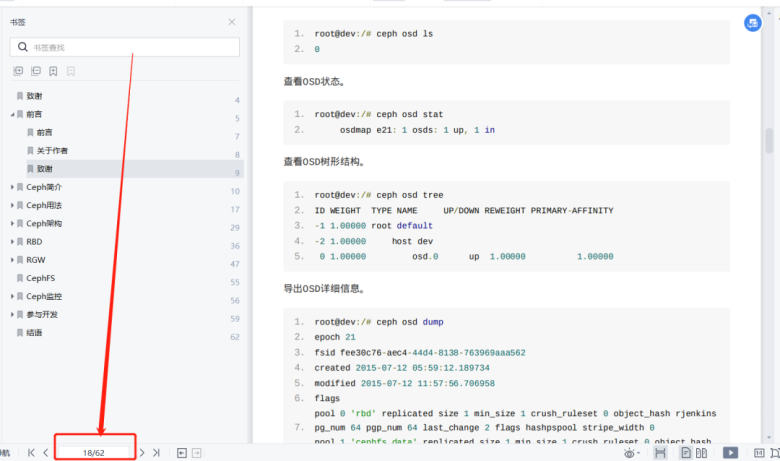Screen dimensions: 780x461
Task: Click the vertical scrollbar thumb of the document
Action: click(769, 141)
